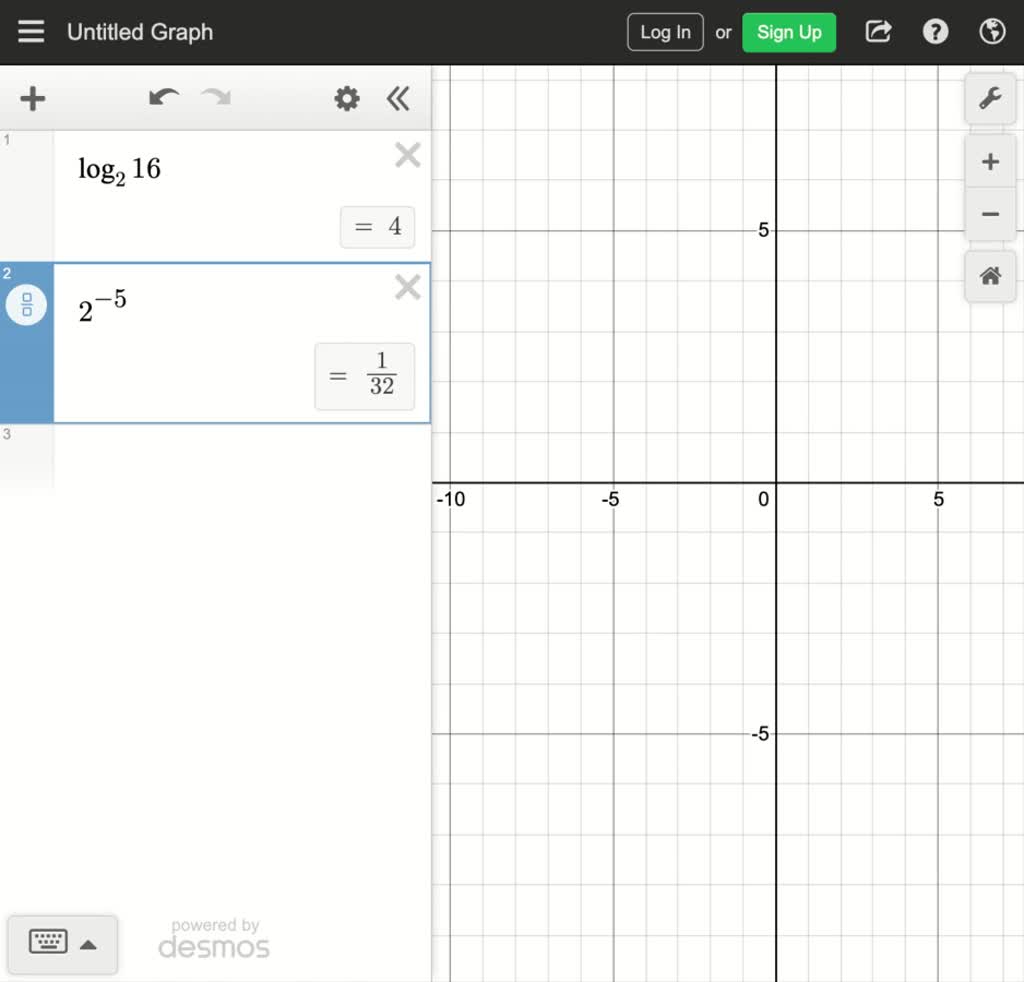Share the graph

(878, 32)
